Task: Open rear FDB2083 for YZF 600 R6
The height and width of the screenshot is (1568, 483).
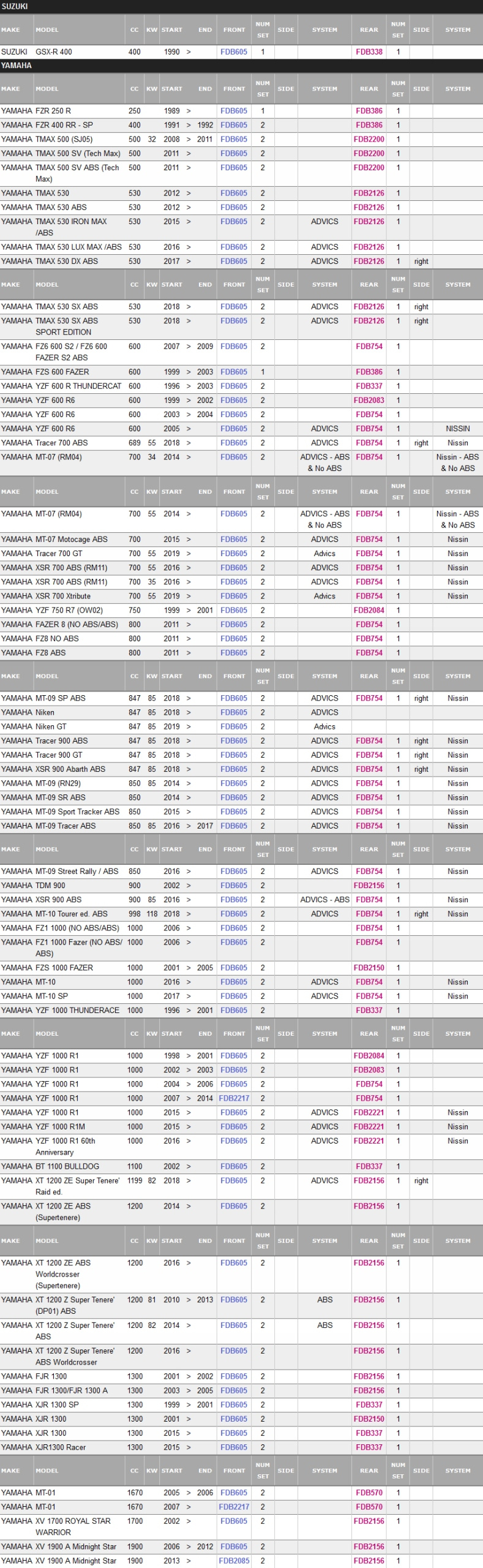Action: pyautogui.click(x=369, y=400)
